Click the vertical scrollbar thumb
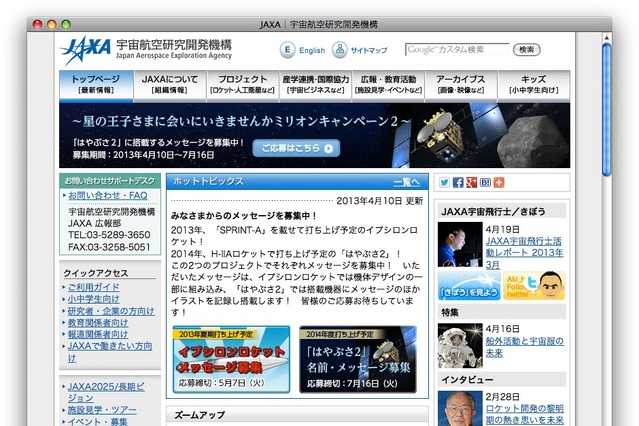639x426 pixels. coord(606,109)
